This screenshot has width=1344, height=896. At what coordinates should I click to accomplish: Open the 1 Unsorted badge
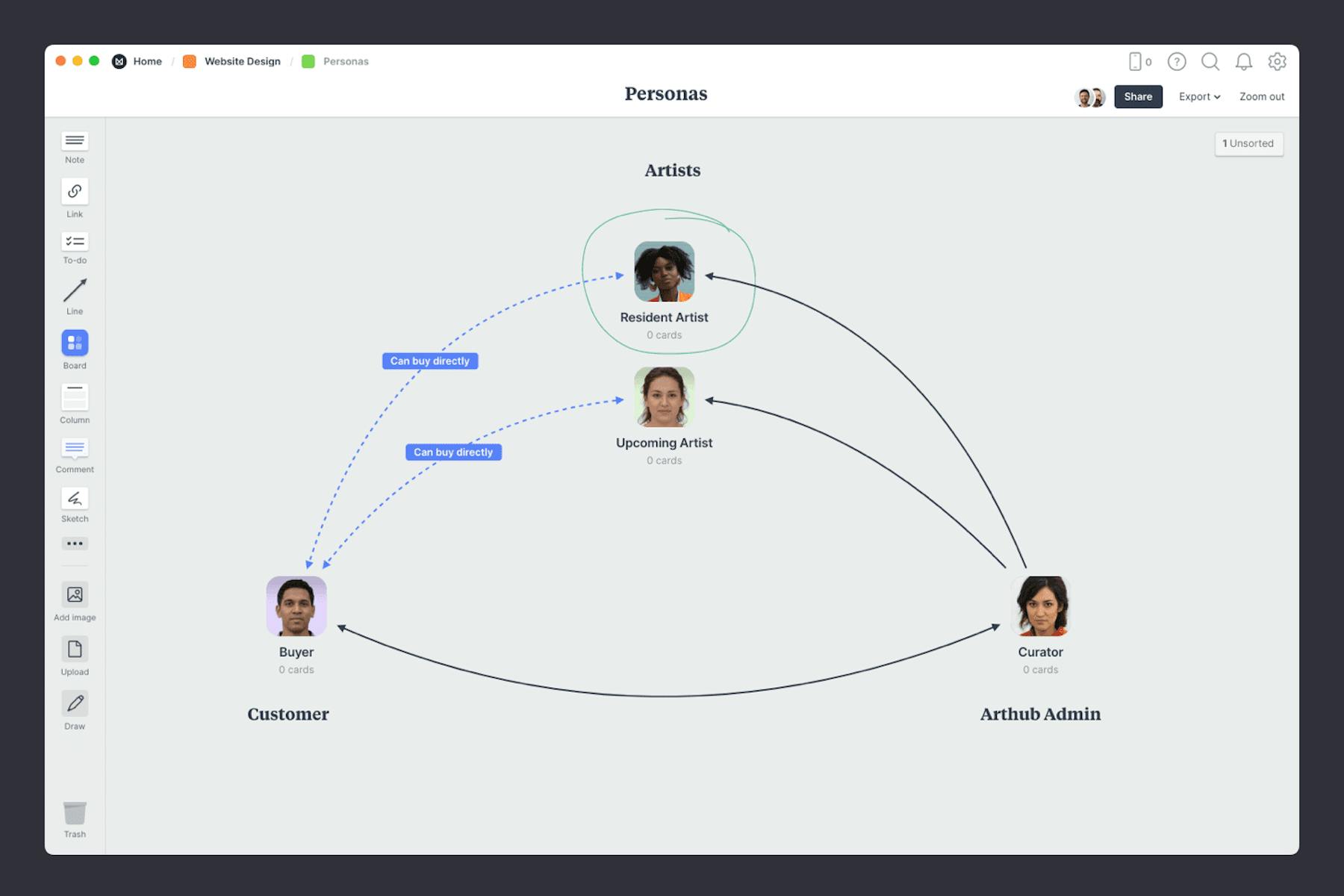pyautogui.click(x=1248, y=143)
